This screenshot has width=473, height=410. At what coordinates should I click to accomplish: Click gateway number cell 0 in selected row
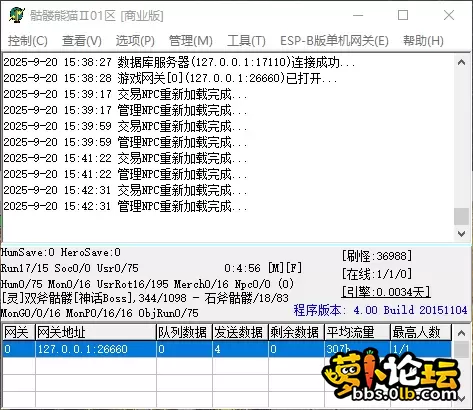(x=19, y=349)
